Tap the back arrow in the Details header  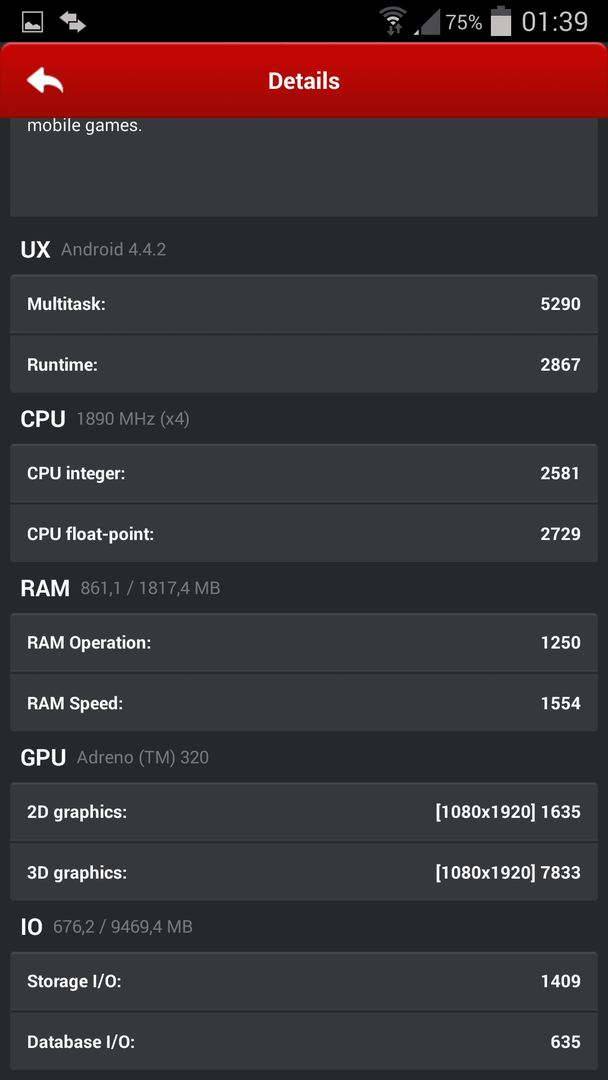[45, 81]
